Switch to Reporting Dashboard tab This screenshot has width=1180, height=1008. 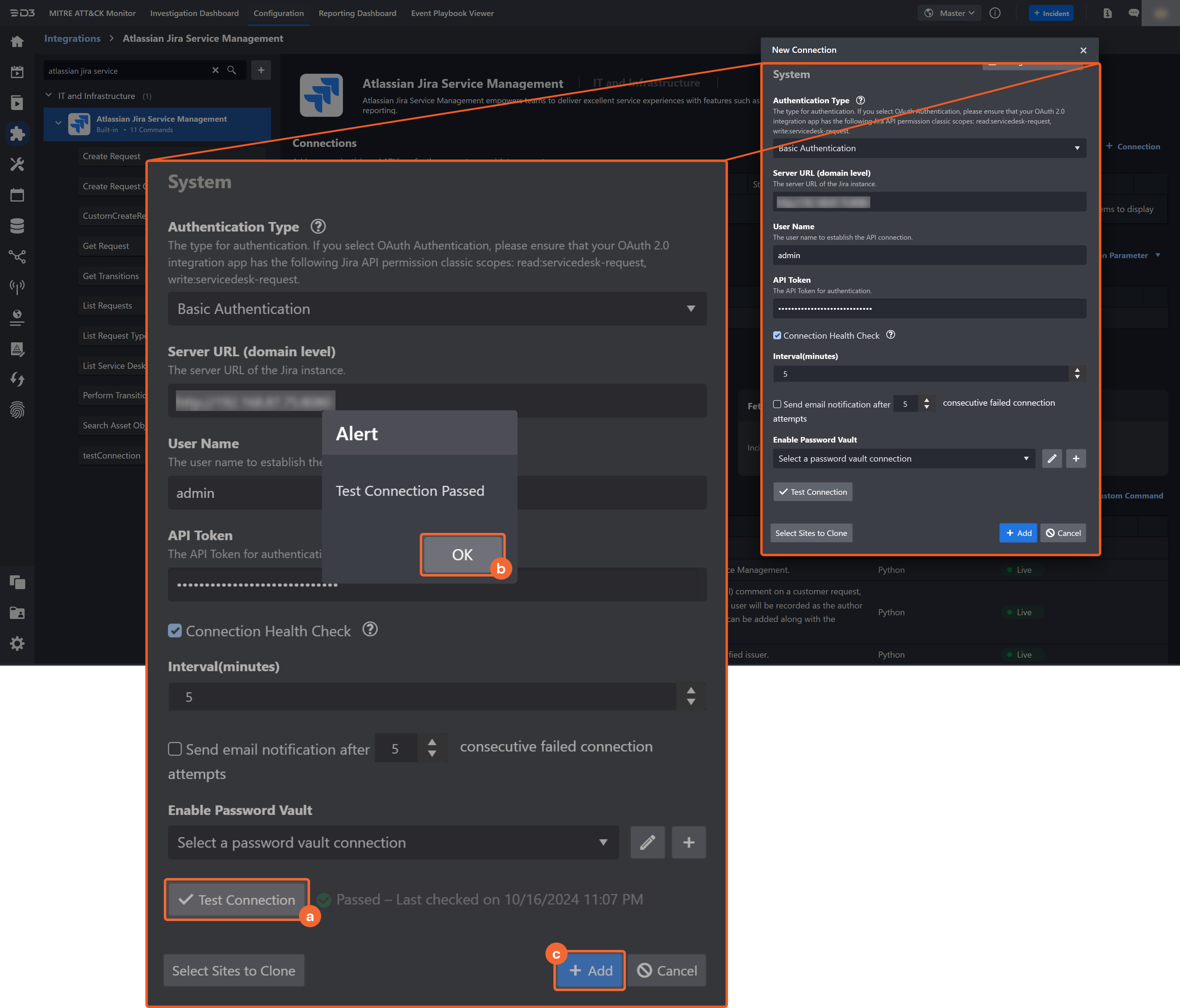pyautogui.click(x=357, y=13)
